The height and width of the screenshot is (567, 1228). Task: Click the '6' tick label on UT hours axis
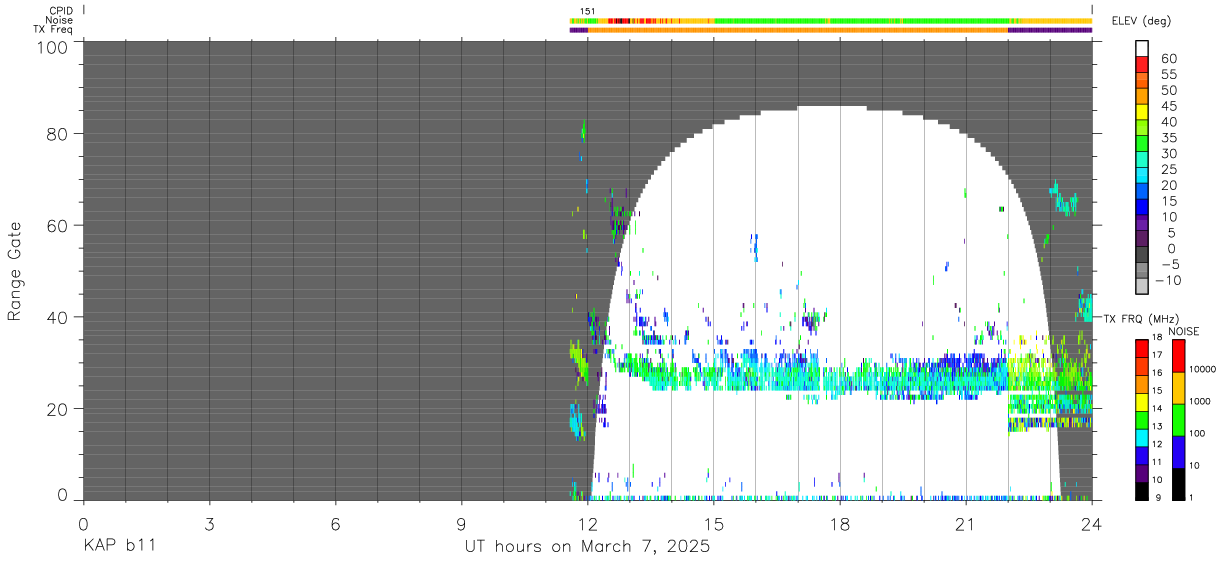[x=335, y=524]
